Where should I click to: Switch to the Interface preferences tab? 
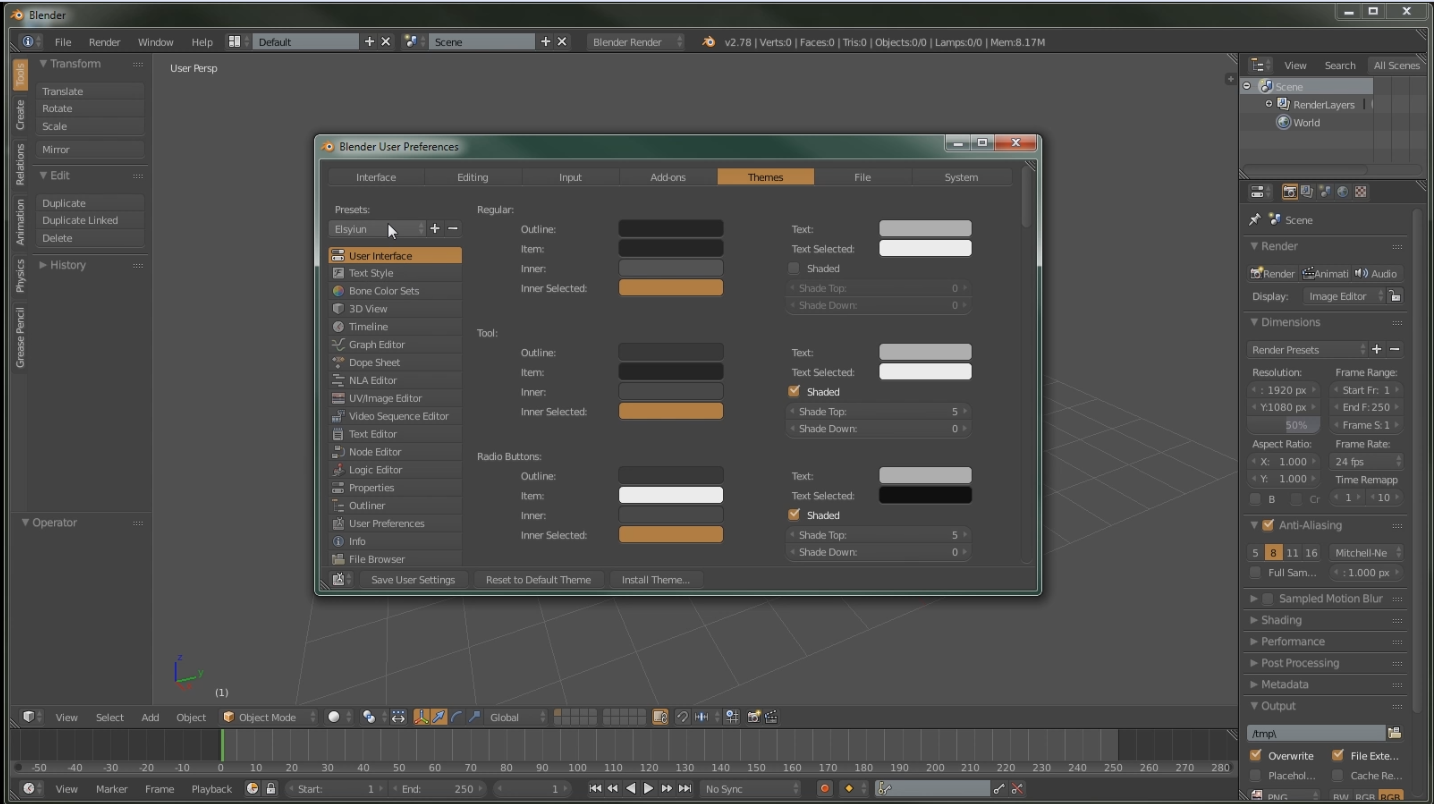(x=376, y=177)
